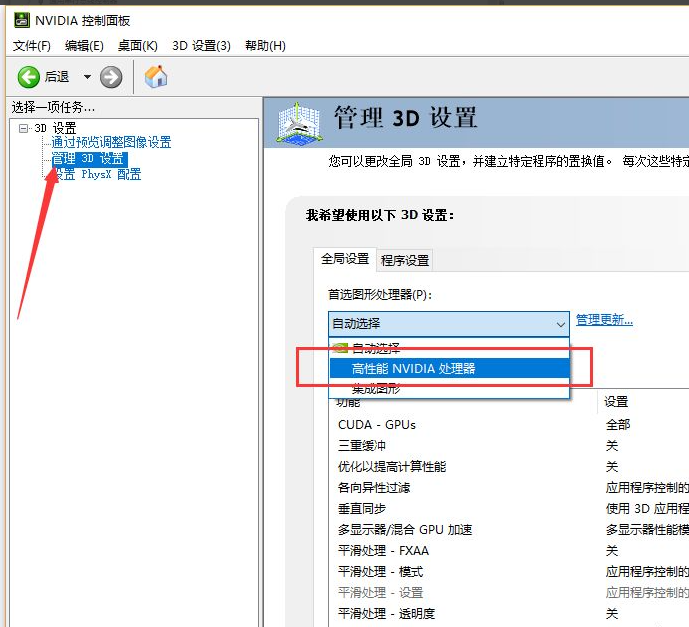Open back history dropdown arrow
Viewport: 689px width, 627px height.
point(87,77)
